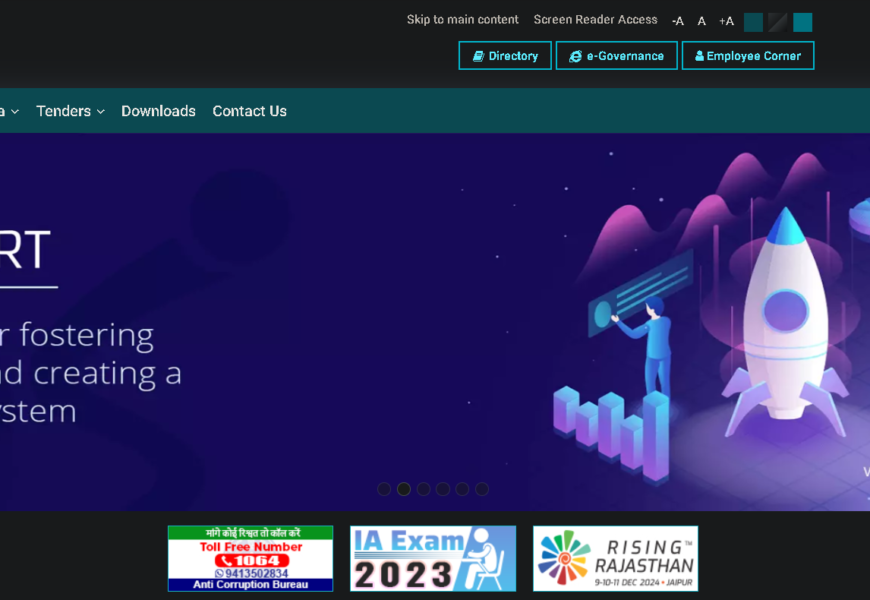Open Employee Corner with person icon
This screenshot has width=870, height=600.
pos(748,56)
